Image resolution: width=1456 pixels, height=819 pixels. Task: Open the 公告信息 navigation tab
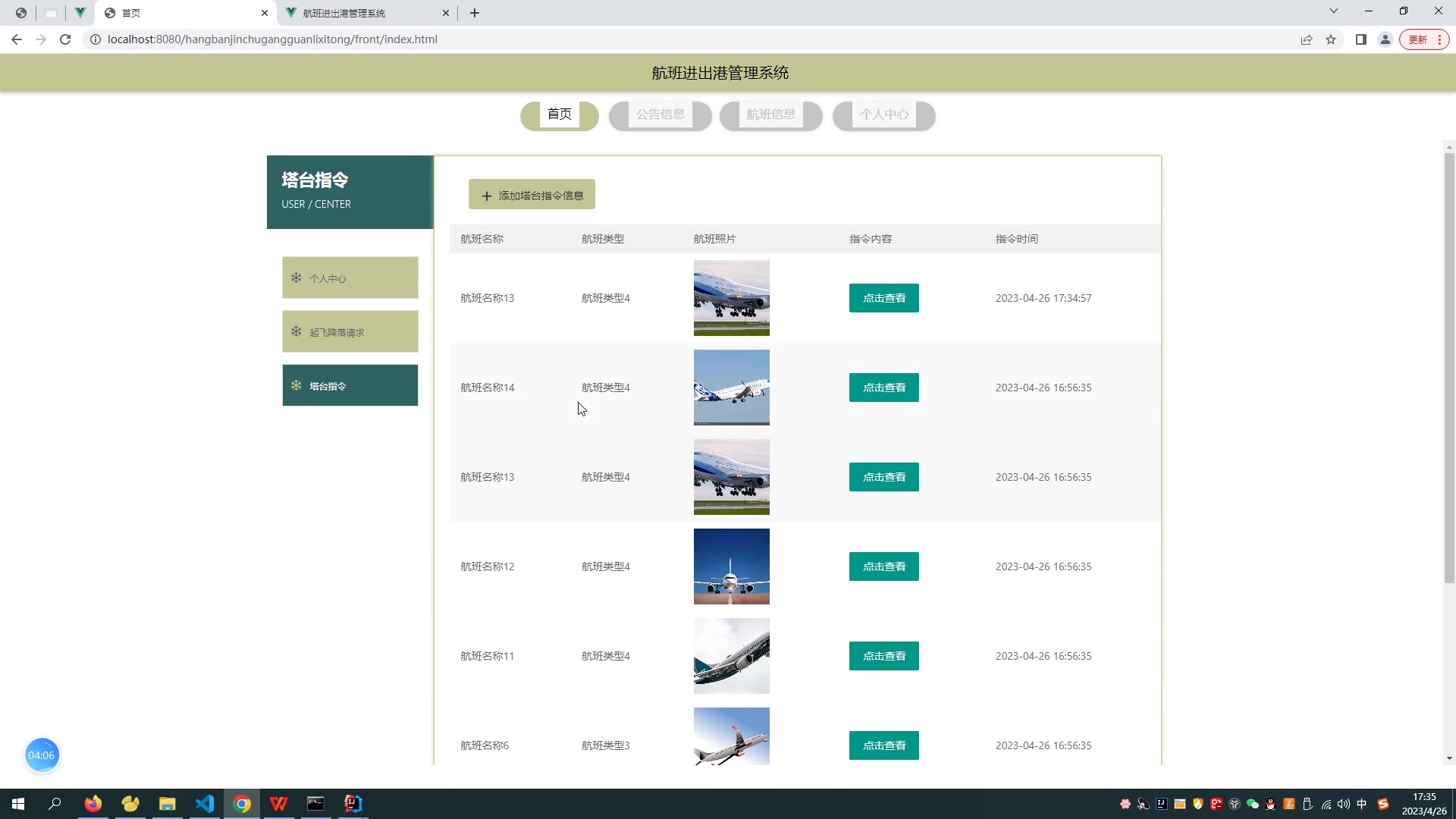[x=660, y=115]
